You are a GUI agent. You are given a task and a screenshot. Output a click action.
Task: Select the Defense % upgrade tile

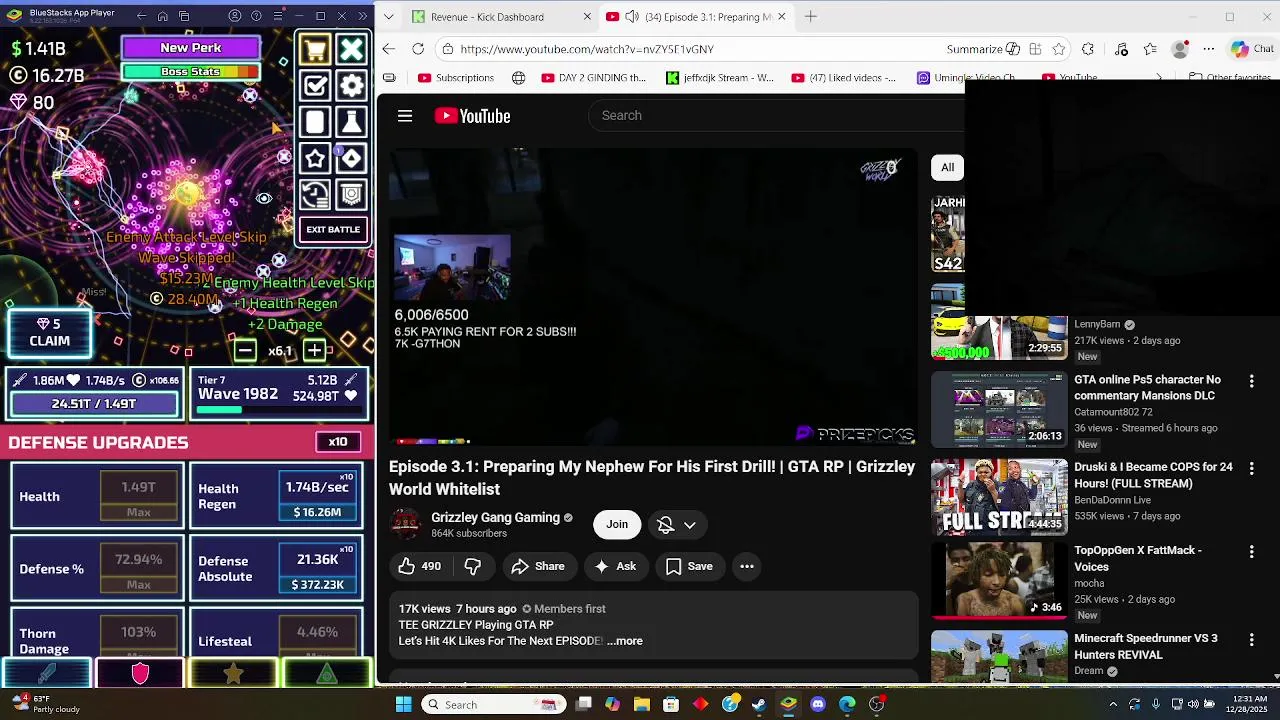[97, 568]
